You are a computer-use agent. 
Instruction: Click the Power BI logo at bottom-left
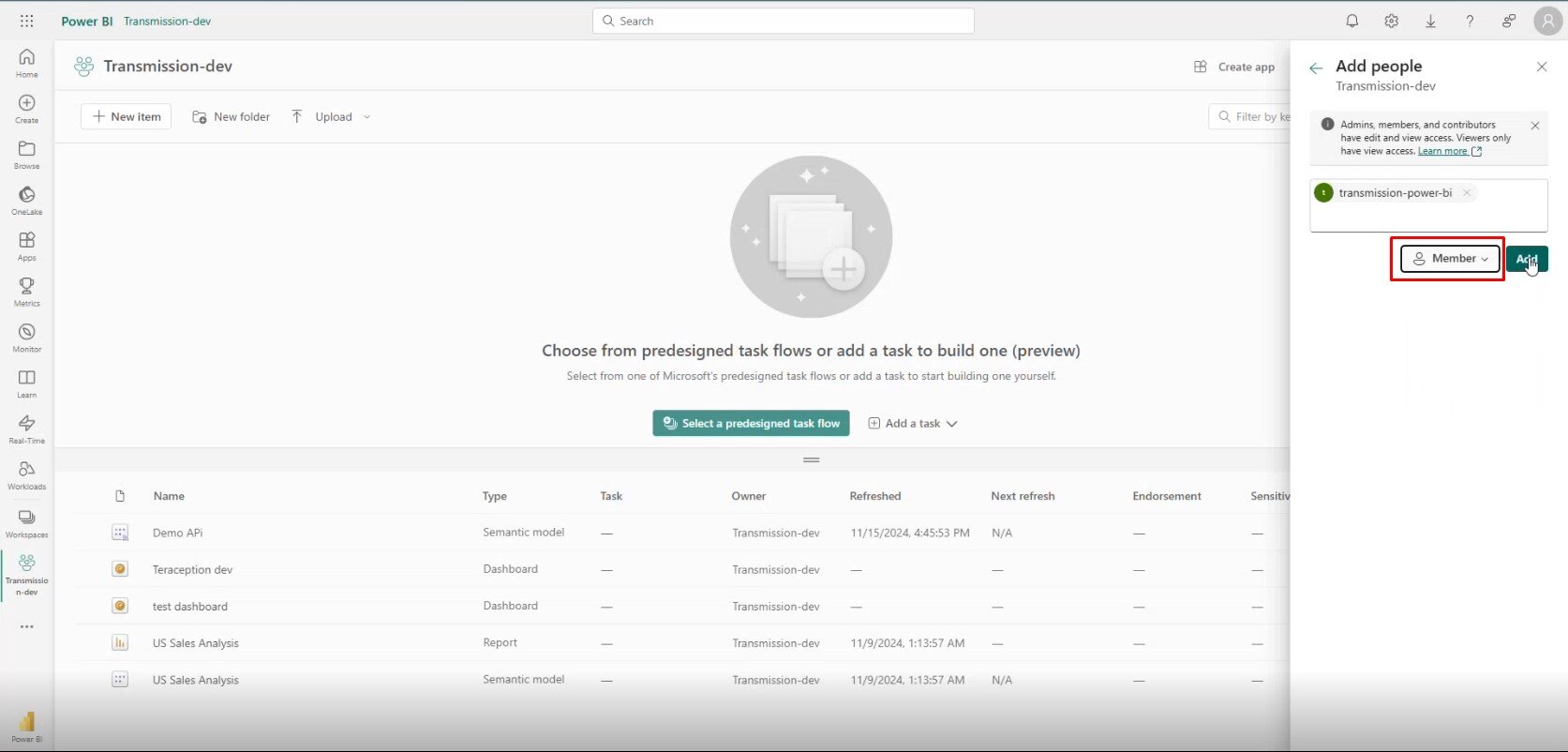[x=26, y=727]
